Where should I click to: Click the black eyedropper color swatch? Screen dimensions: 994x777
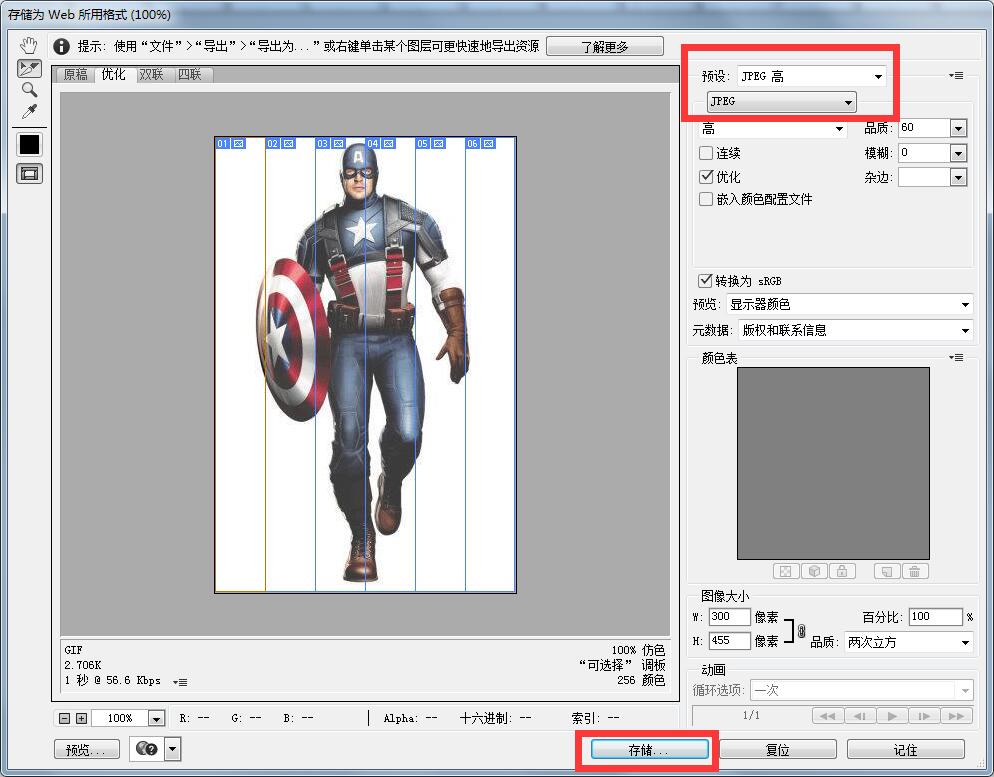click(29, 144)
